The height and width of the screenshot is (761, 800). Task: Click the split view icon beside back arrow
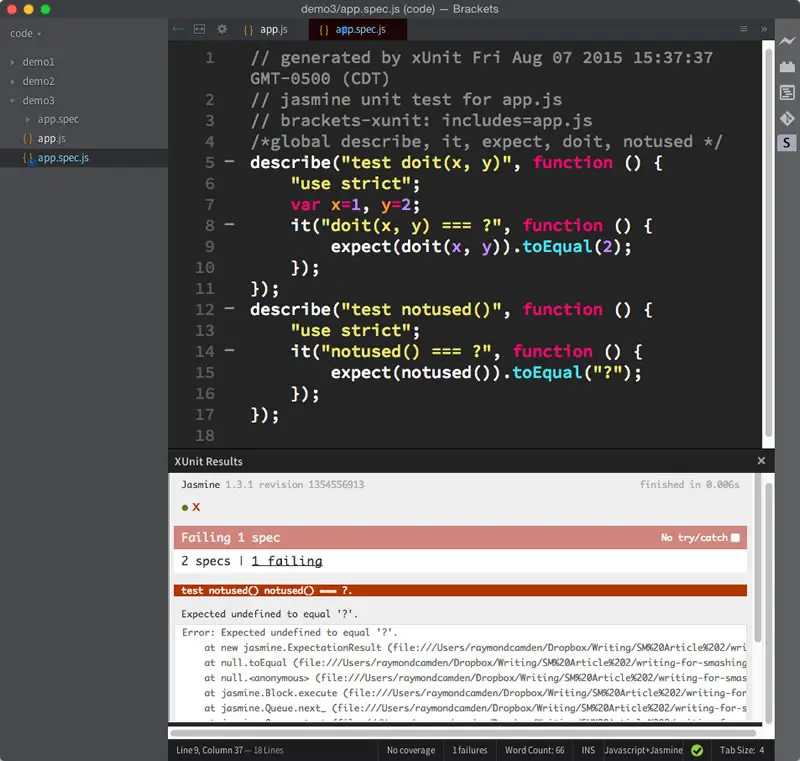click(199, 29)
